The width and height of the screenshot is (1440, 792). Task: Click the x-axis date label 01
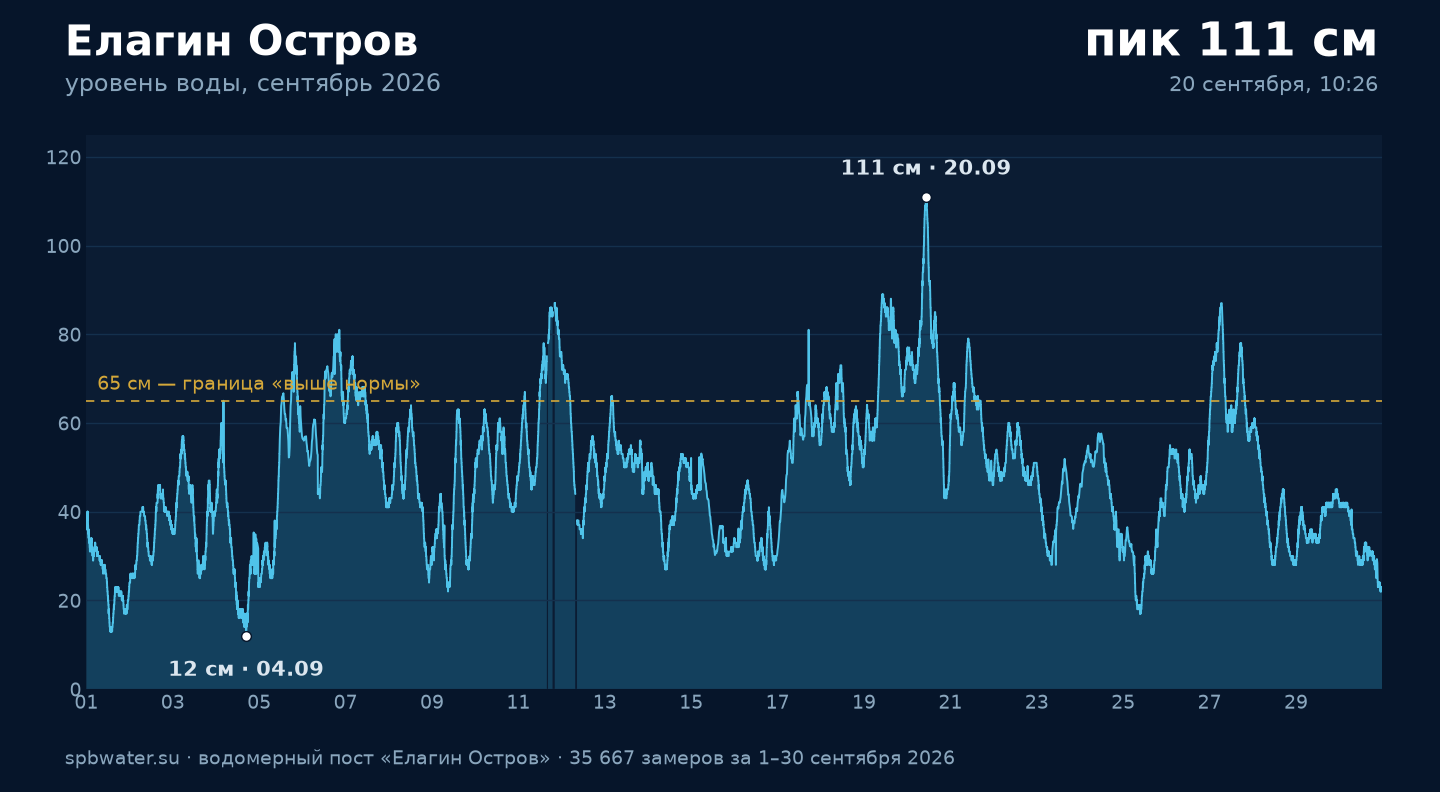point(87,702)
